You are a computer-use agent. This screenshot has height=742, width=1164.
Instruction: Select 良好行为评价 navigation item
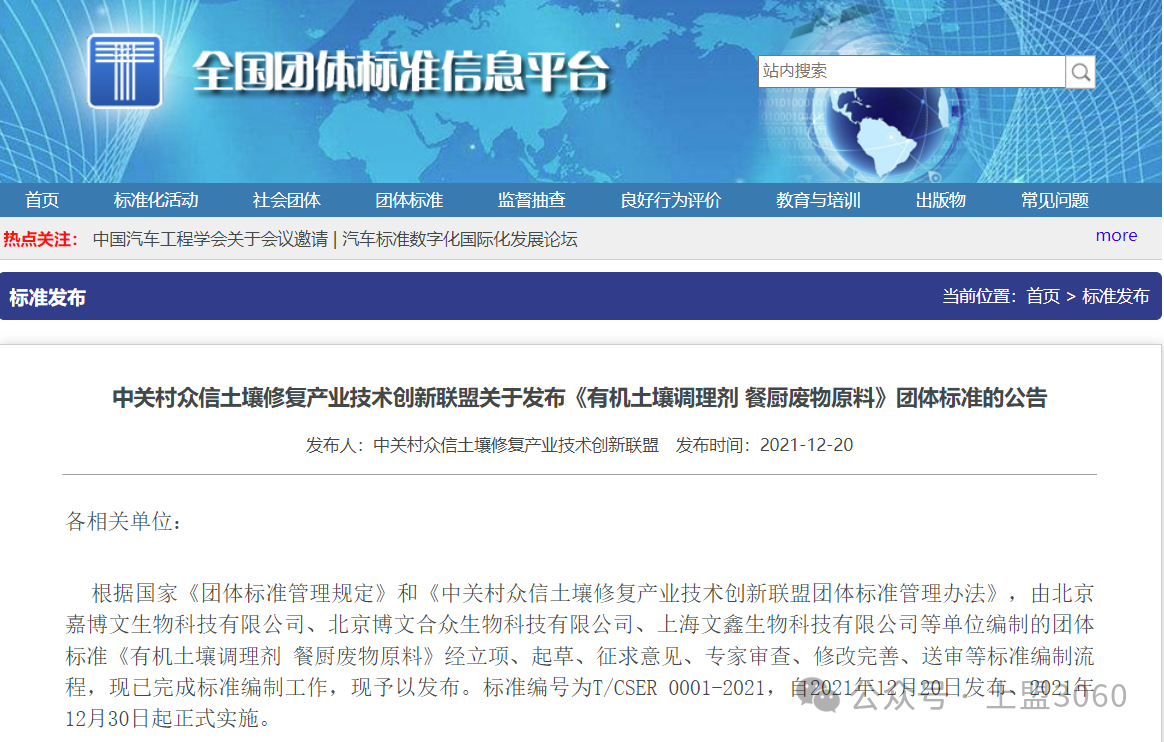coord(671,200)
